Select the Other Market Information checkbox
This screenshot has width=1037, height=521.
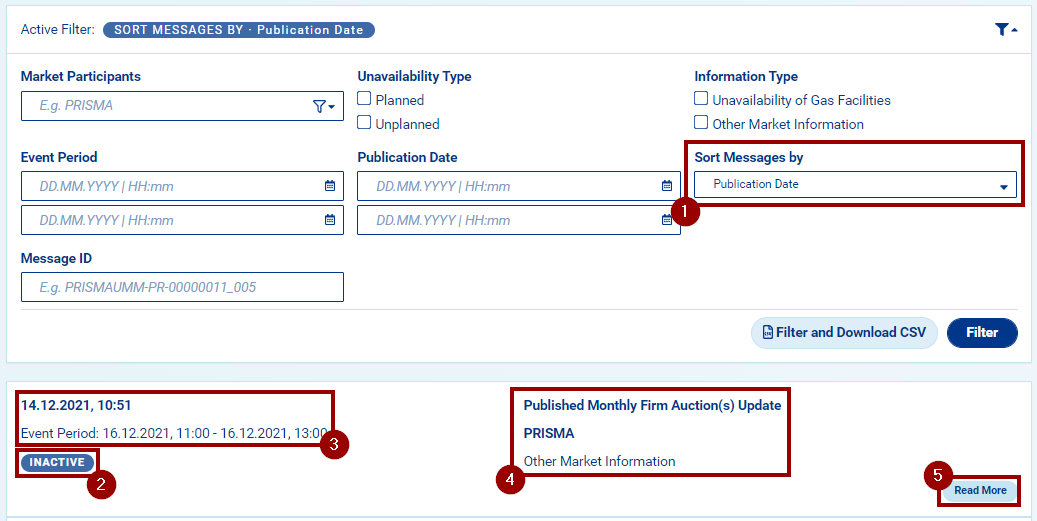tap(702, 124)
